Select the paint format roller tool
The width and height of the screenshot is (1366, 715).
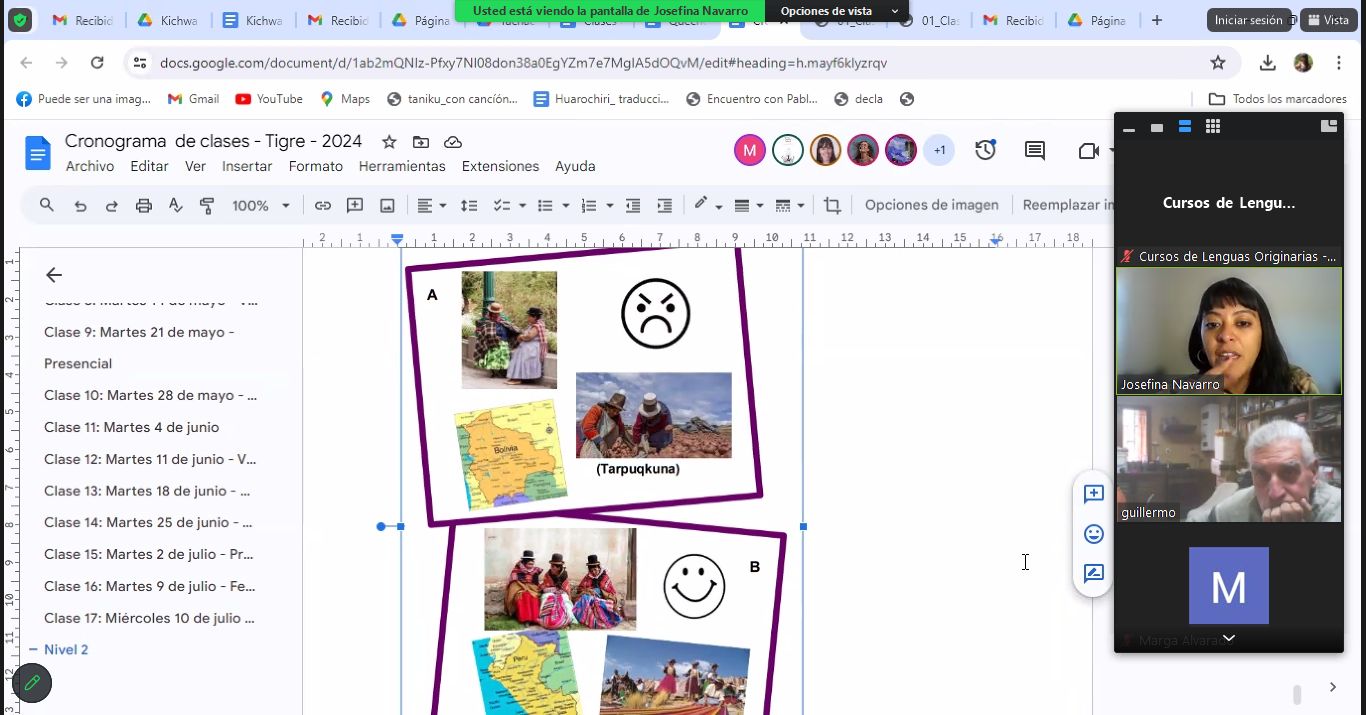click(207, 205)
